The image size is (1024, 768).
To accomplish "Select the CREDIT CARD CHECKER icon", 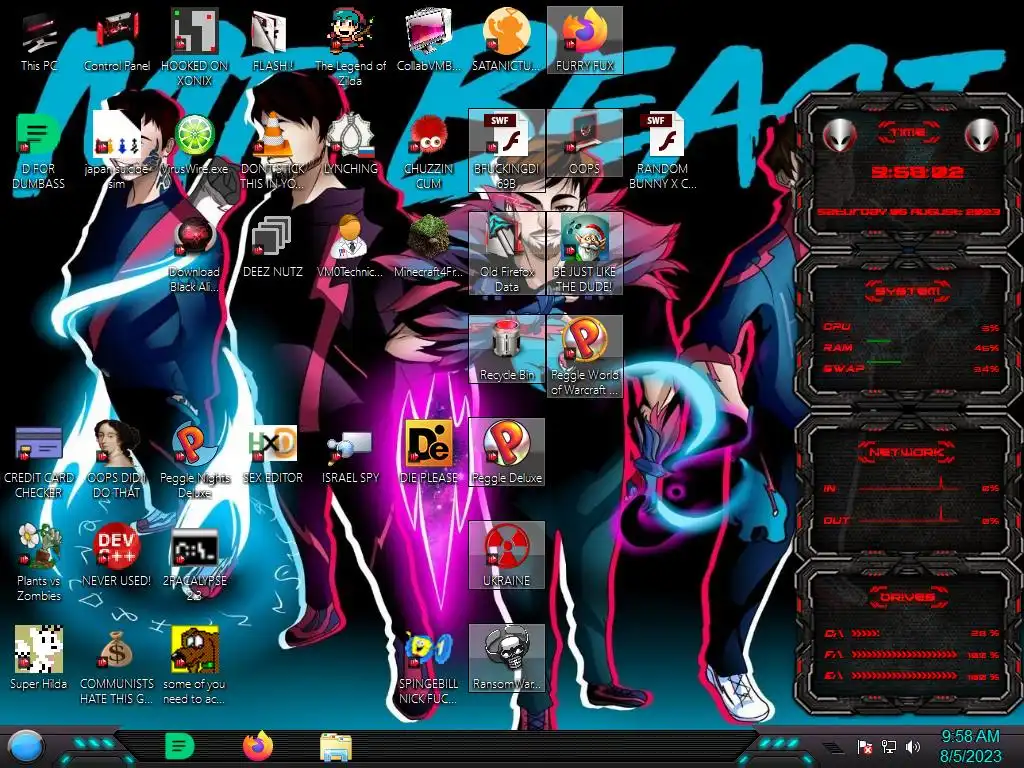I will click(x=39, y=460).
